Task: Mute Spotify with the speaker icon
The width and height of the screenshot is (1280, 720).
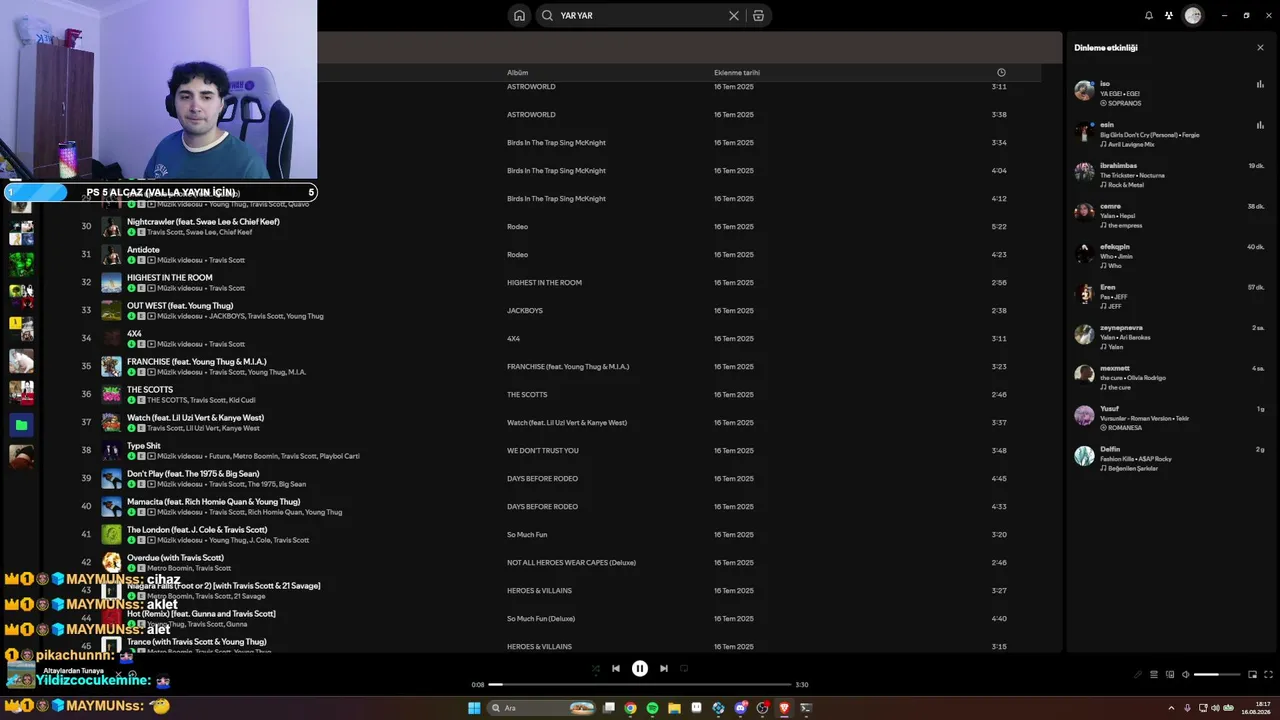Action: point(1186,675)
